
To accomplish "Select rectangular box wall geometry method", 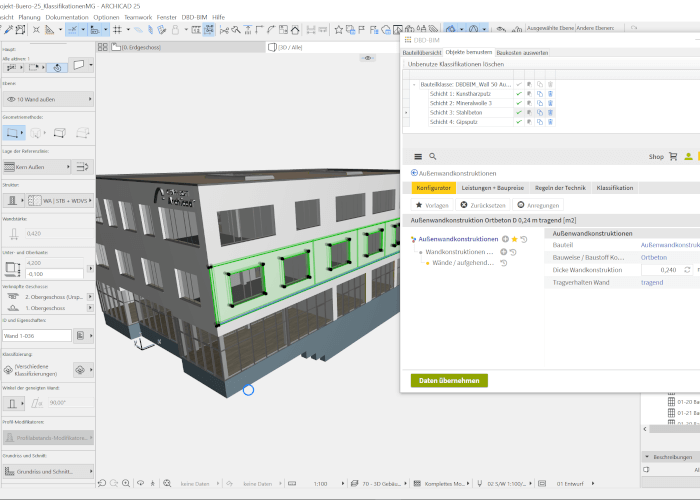I will click(60, 133).
